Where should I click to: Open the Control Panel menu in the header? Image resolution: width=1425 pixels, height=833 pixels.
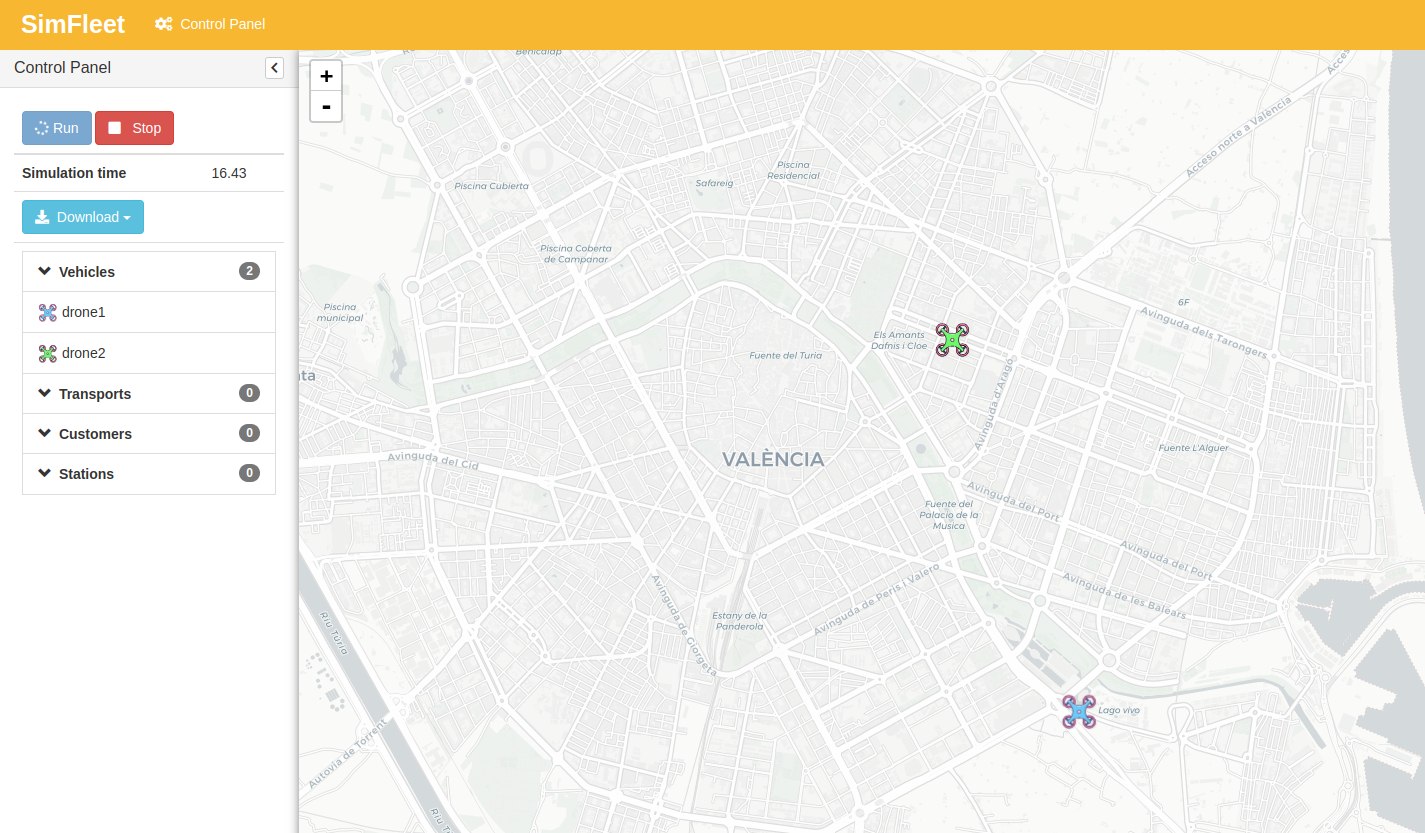210,24
